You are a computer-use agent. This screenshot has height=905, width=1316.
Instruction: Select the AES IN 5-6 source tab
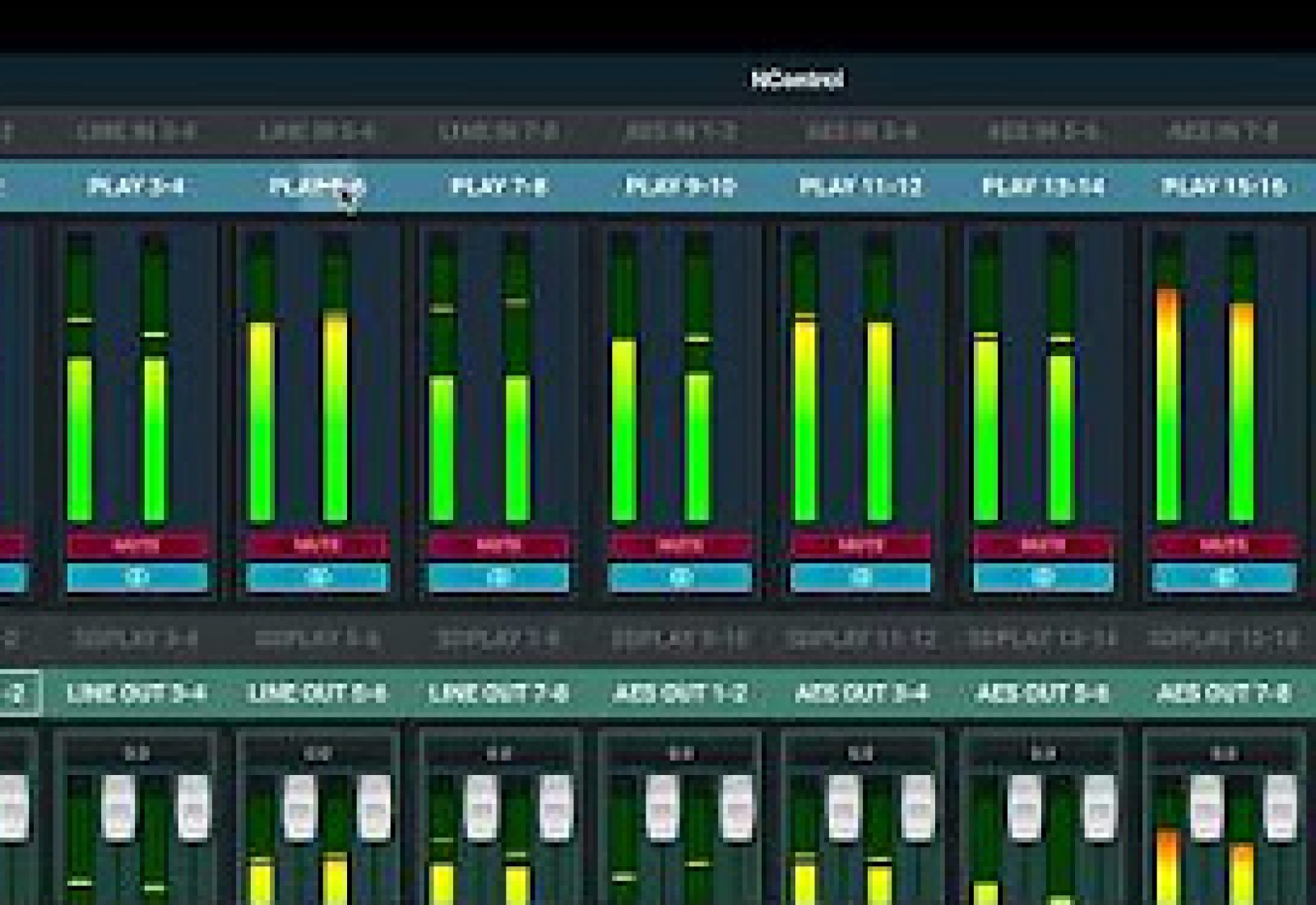[x=1042, y=132]
